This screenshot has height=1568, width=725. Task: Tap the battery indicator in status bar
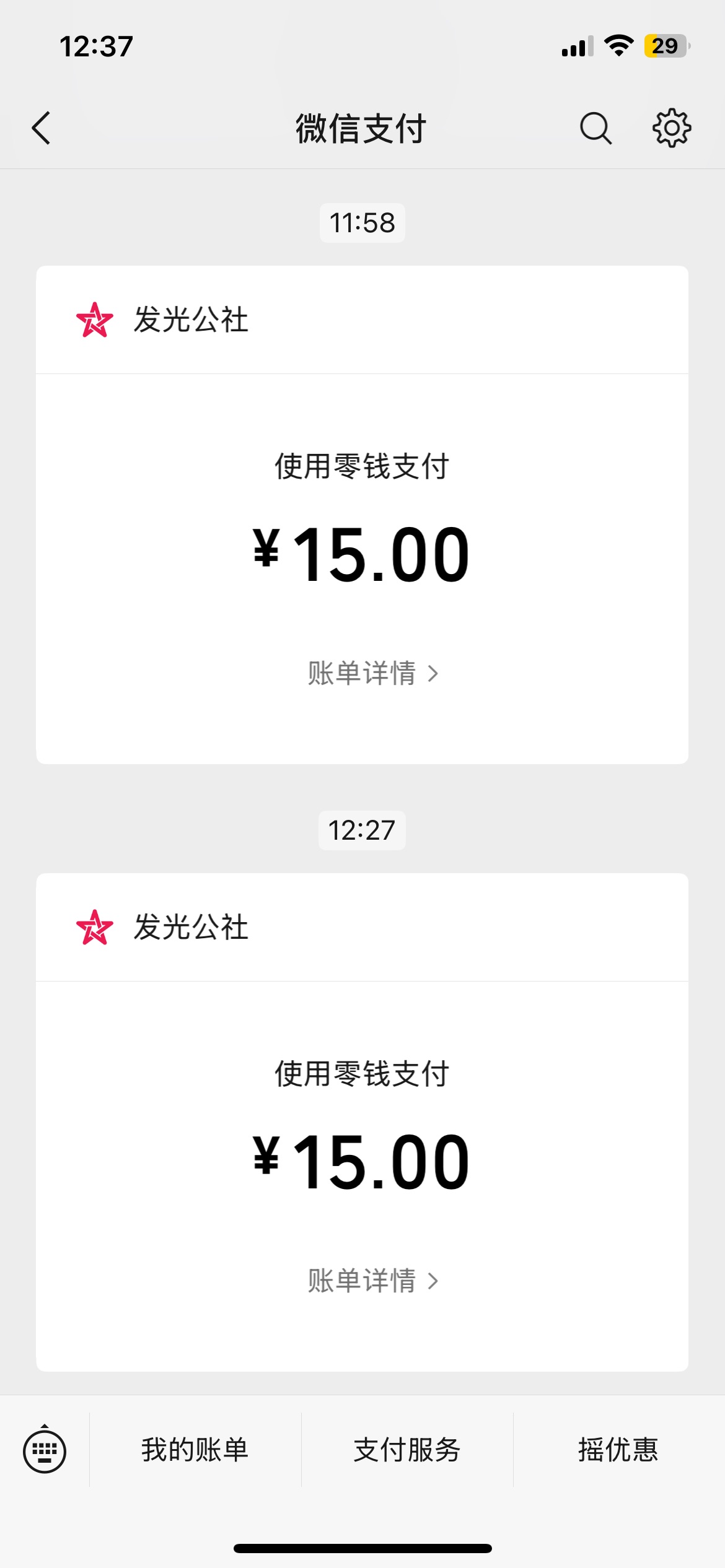pyautogui.click(x=666, y=46)
